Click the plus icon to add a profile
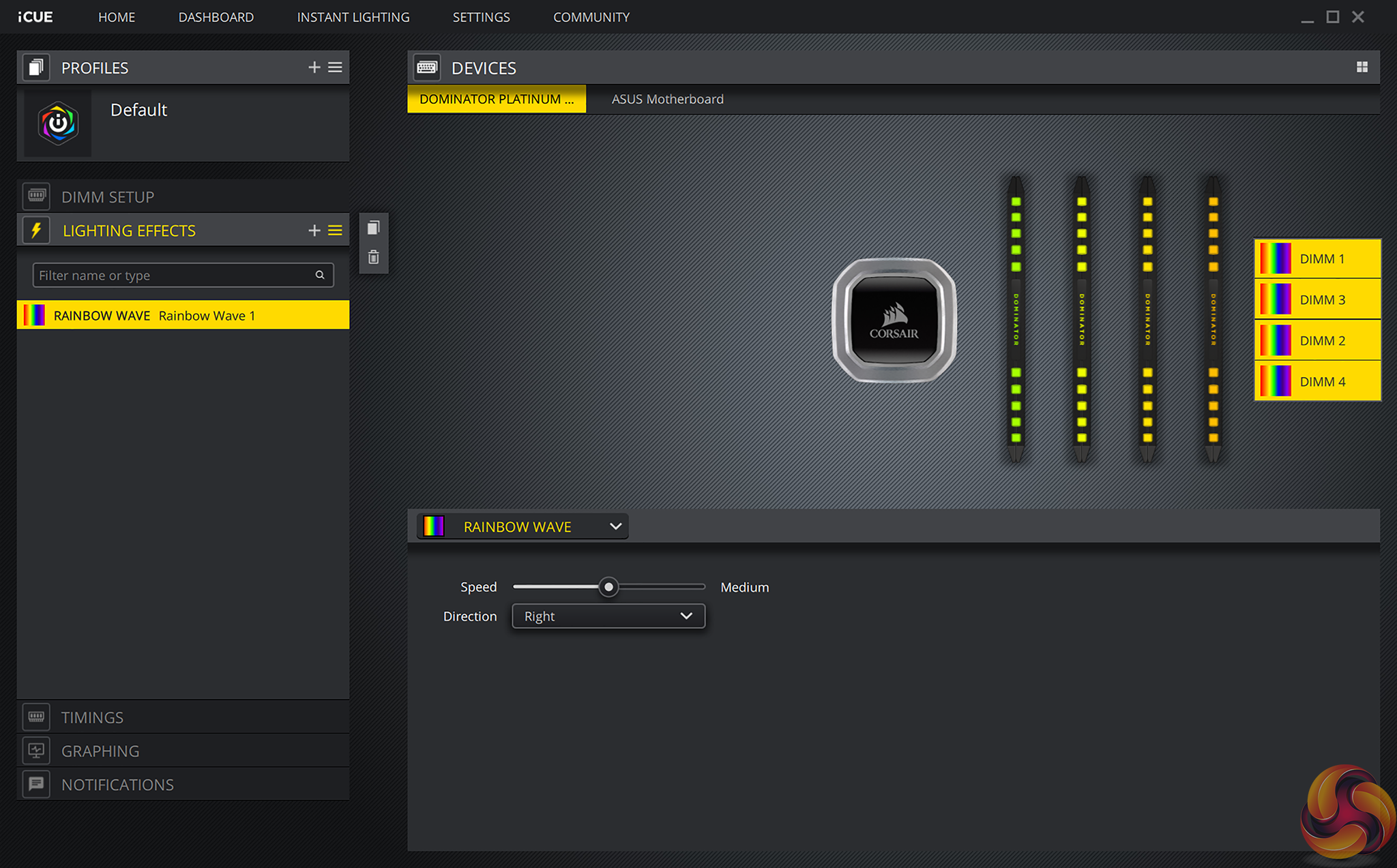Viewport: 1397px width, 868px height. pyautogui.click(x=314, y=67)
